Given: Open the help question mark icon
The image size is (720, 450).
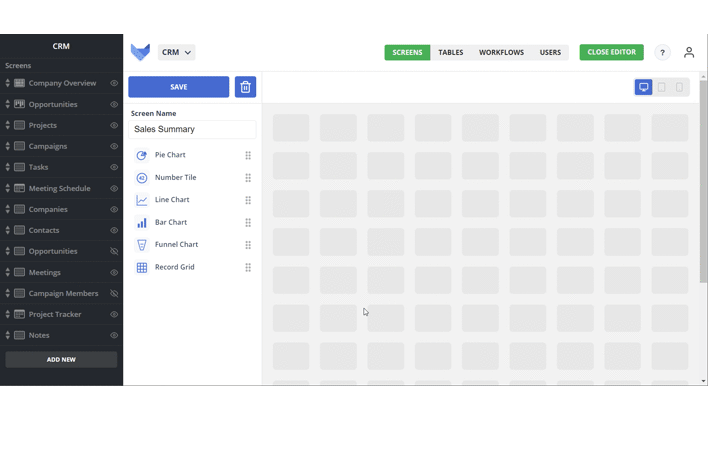Looking at the screenshot, I should pos(662,52).
